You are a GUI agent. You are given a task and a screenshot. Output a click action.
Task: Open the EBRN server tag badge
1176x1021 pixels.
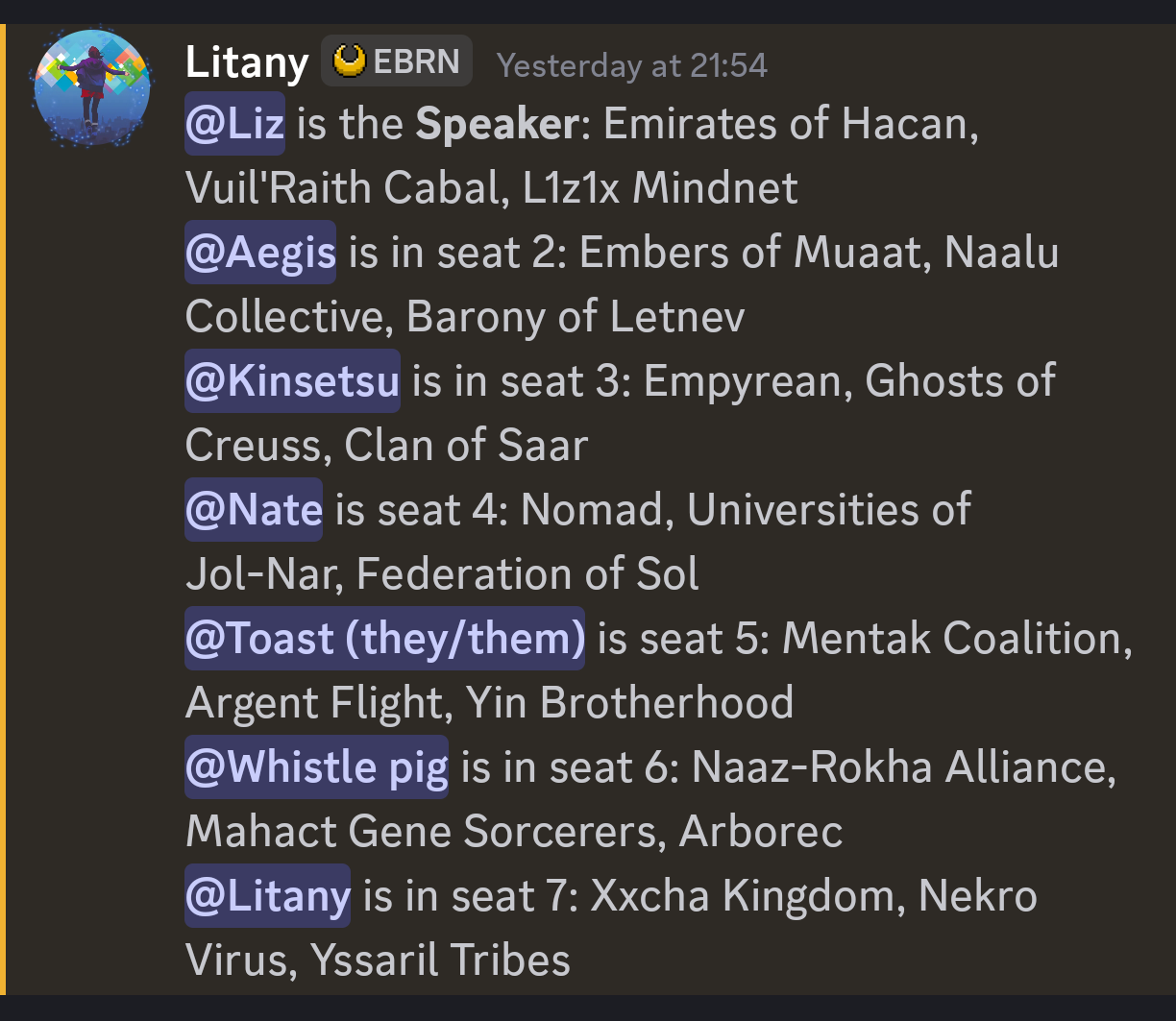click(397, 62)
